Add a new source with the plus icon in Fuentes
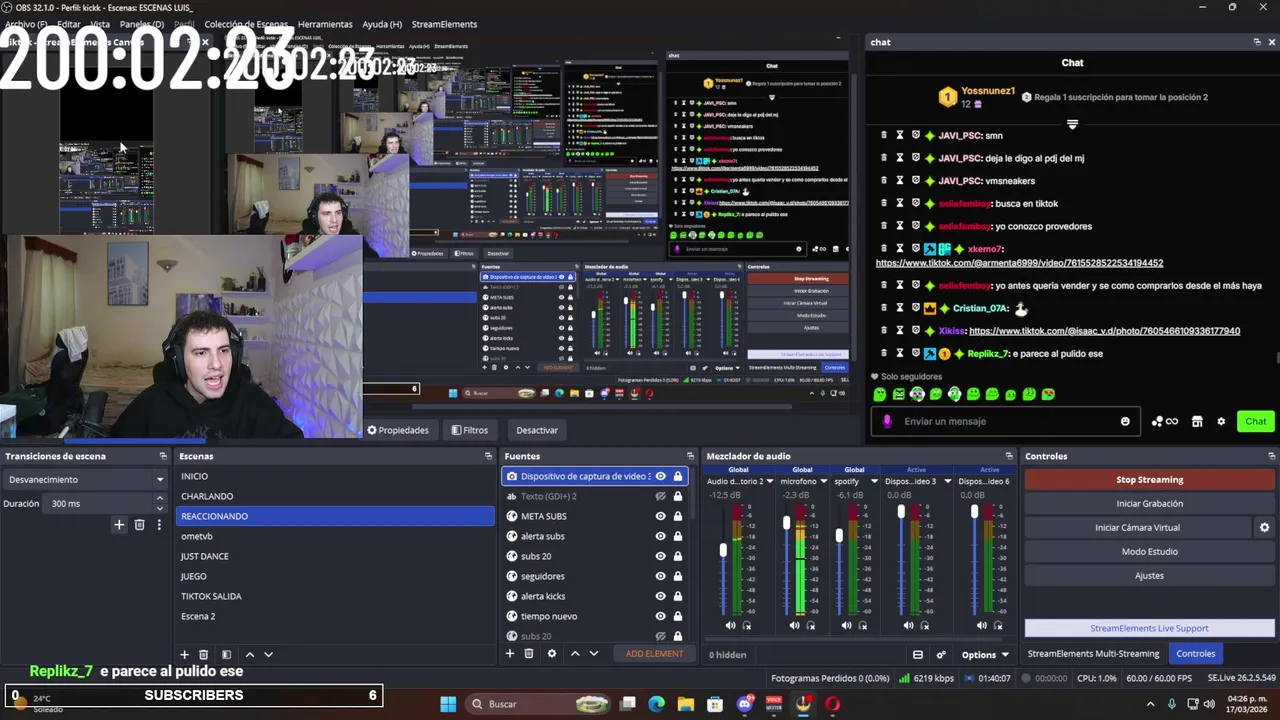This screenshot has width=1280, height=720. [x=510, y=653]
